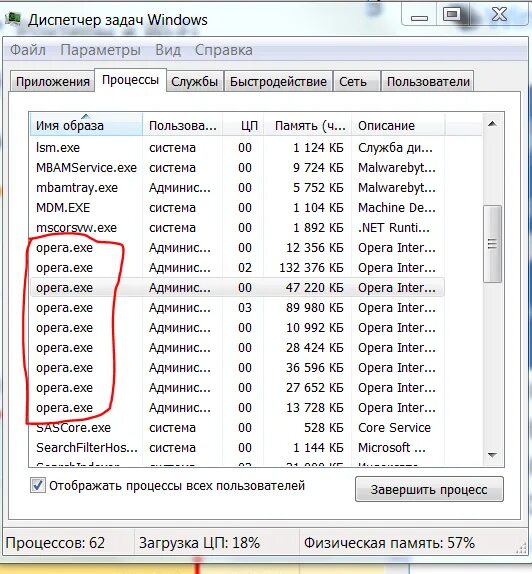This screenshot has width=532, height=574.
Task: Open the Справка menu
Action: 224,50
